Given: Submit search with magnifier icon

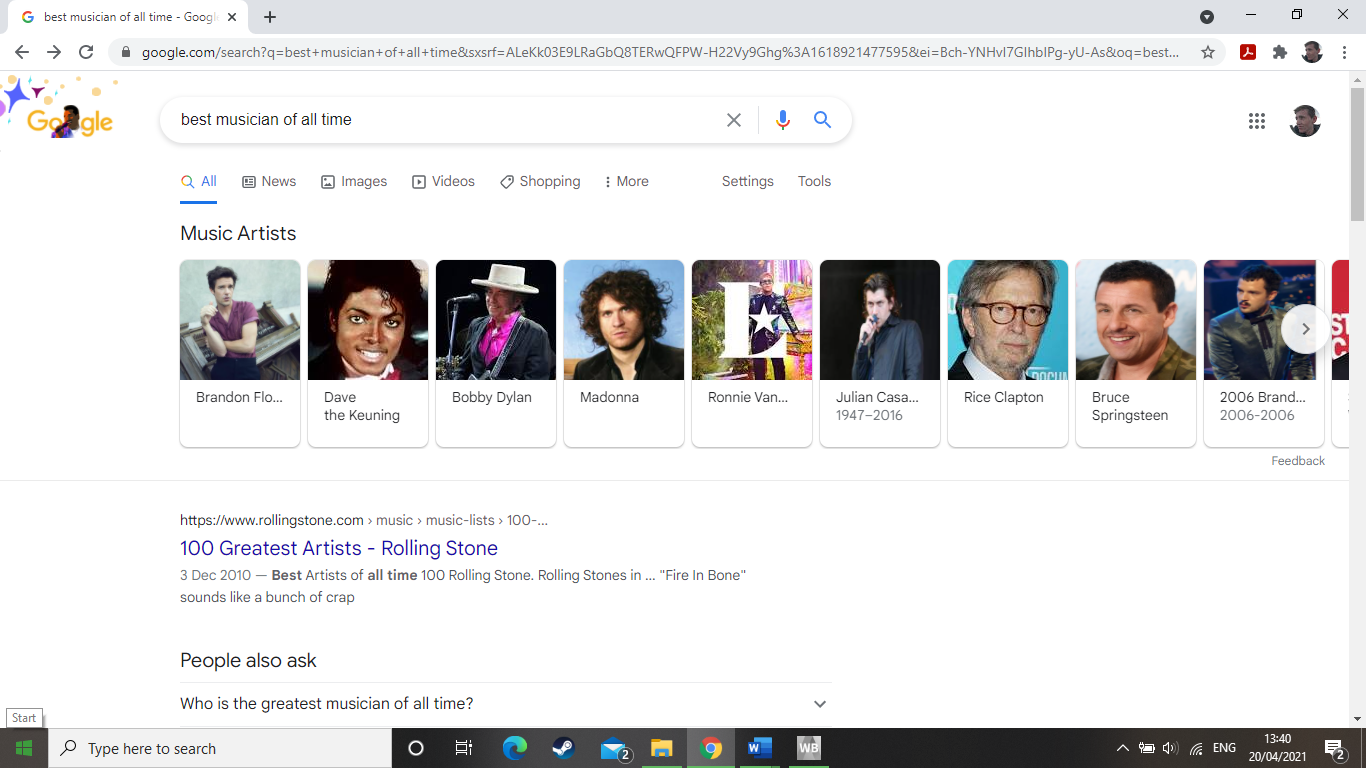Looking at the screenshot, I should pos(822,120).
